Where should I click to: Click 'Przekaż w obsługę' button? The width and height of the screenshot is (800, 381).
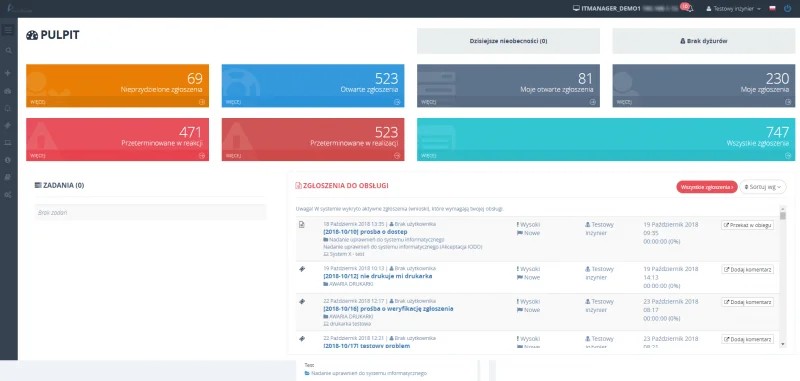tap(747, 225)
